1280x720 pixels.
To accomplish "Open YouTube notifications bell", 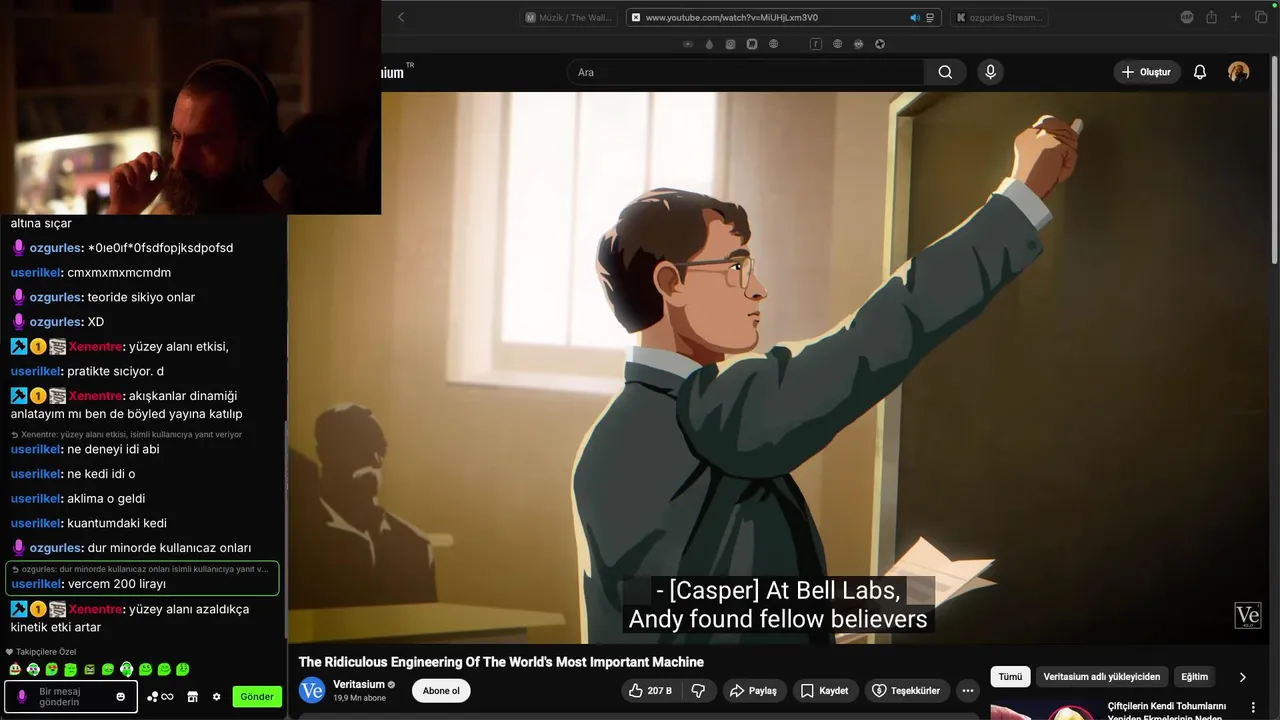I will point(1200,72).
